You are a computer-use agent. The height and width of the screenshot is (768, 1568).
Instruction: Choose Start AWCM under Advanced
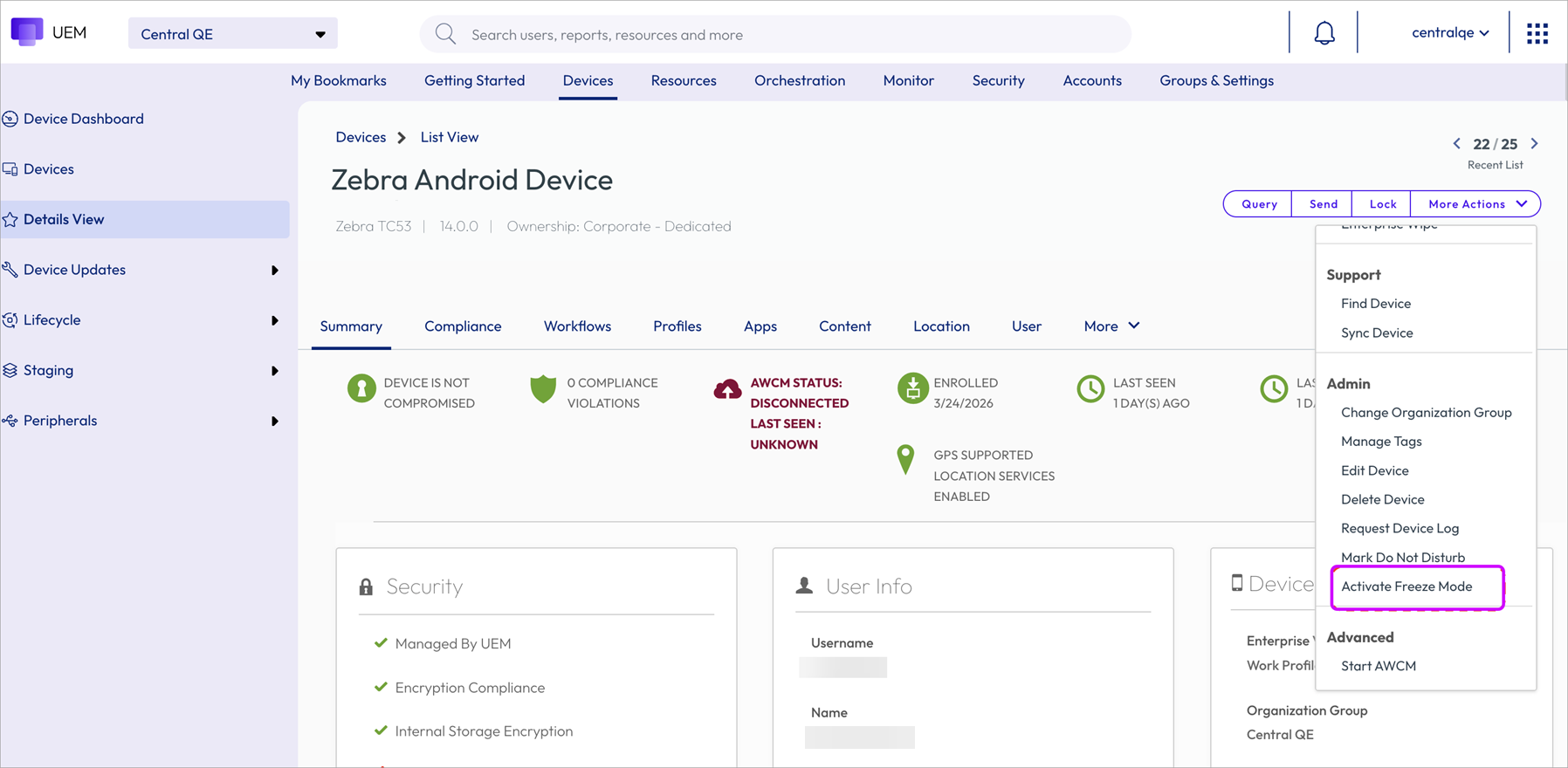click(1379, 666)
